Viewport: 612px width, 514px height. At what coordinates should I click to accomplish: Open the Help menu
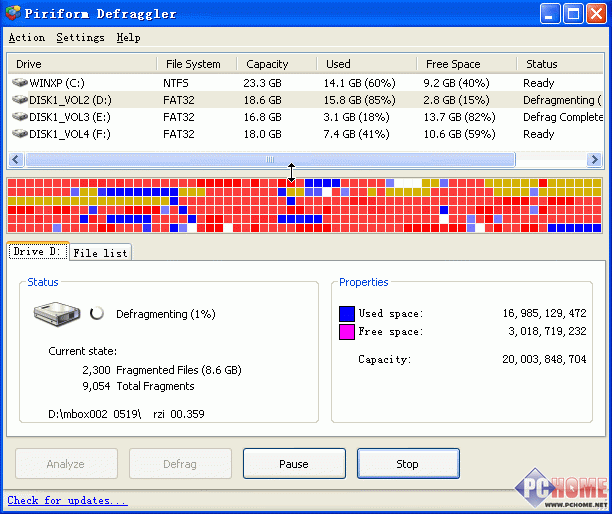coord(128,37)
